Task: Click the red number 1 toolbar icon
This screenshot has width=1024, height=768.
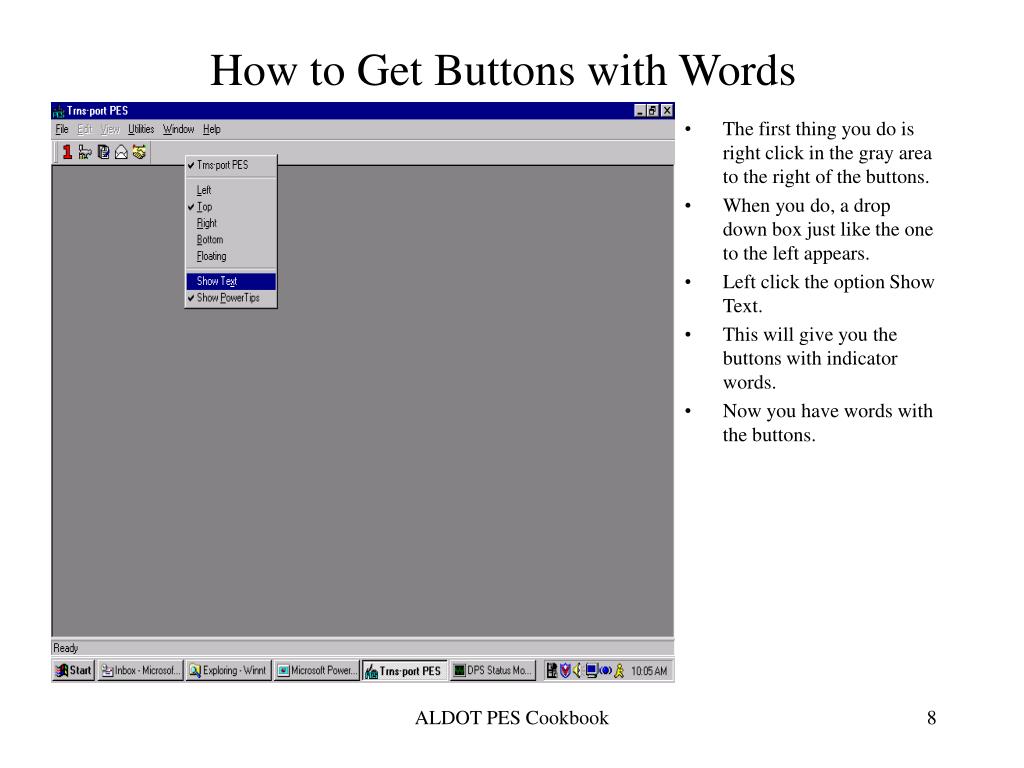Action: (x=67, y=152)
